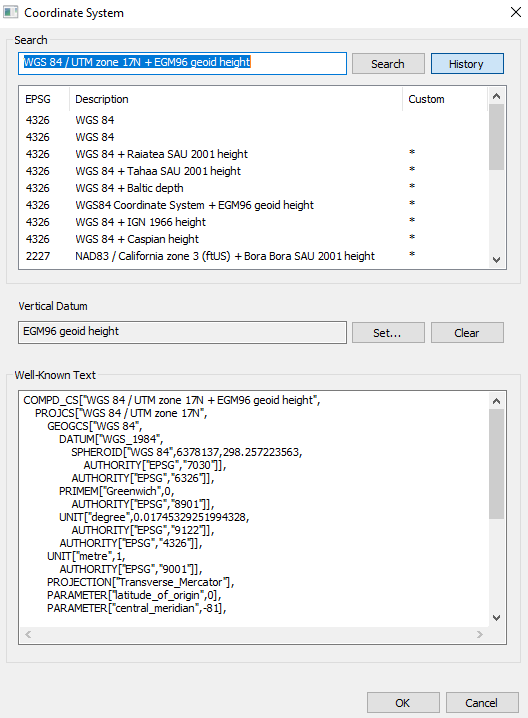Close the Coordinate System dialog

516,12
